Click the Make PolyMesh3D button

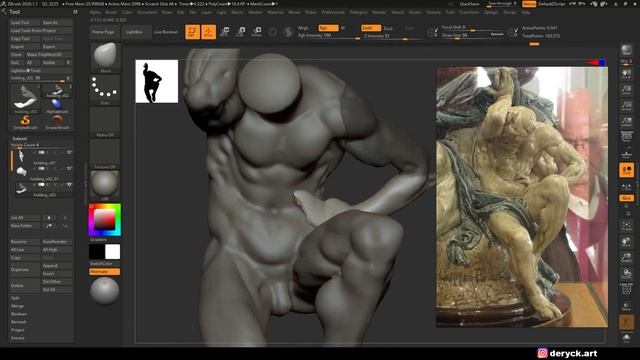(49, 54)
